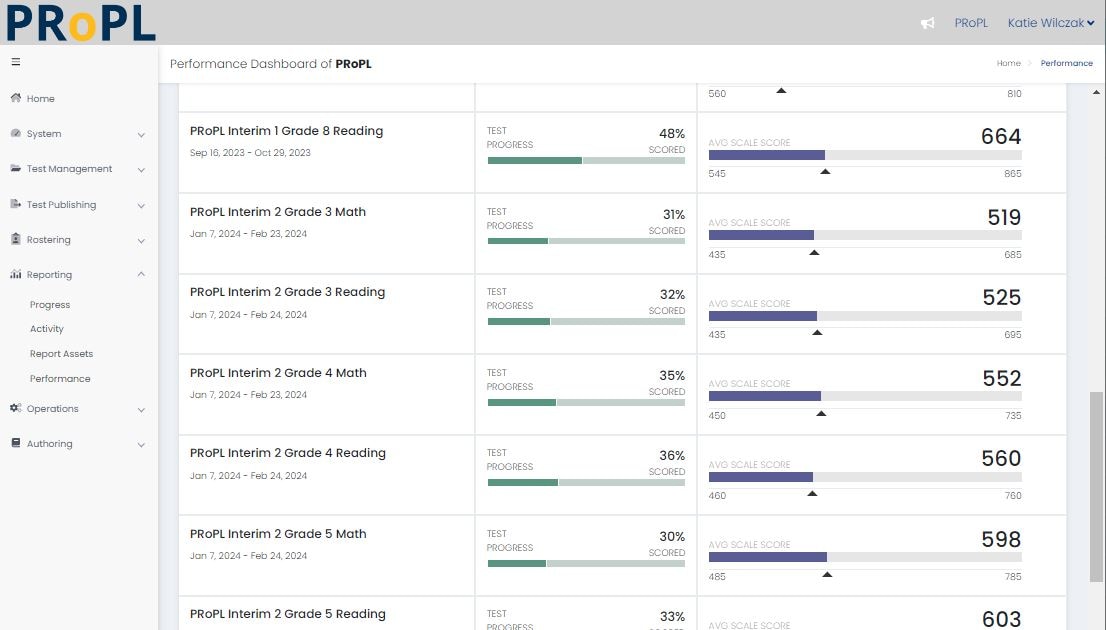Viewport: 1106px width, 630px height.
Task: Select Progress under Reporting
Action: pos(50,305)
